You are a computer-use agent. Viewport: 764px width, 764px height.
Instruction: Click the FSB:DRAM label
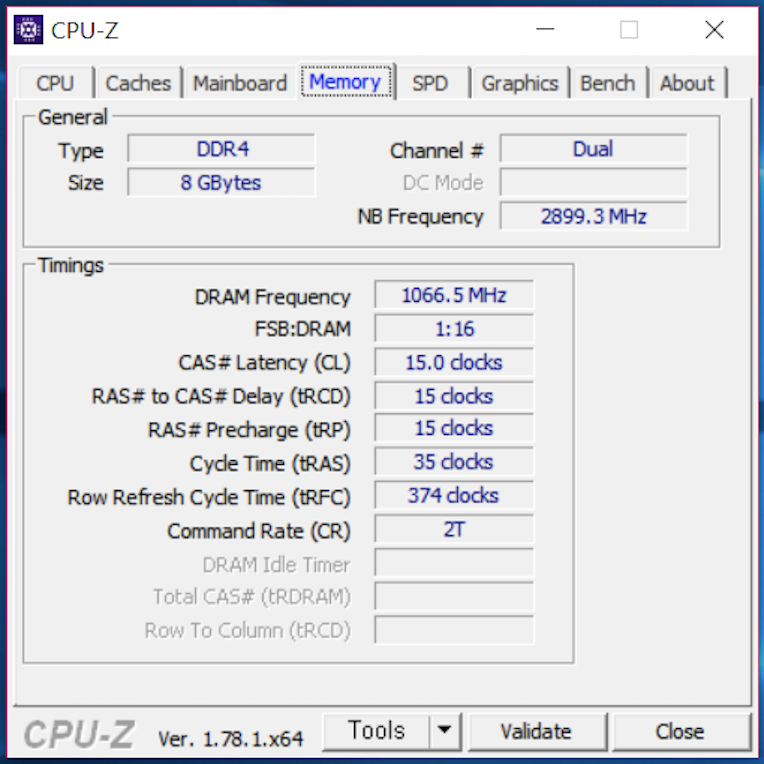303,329
